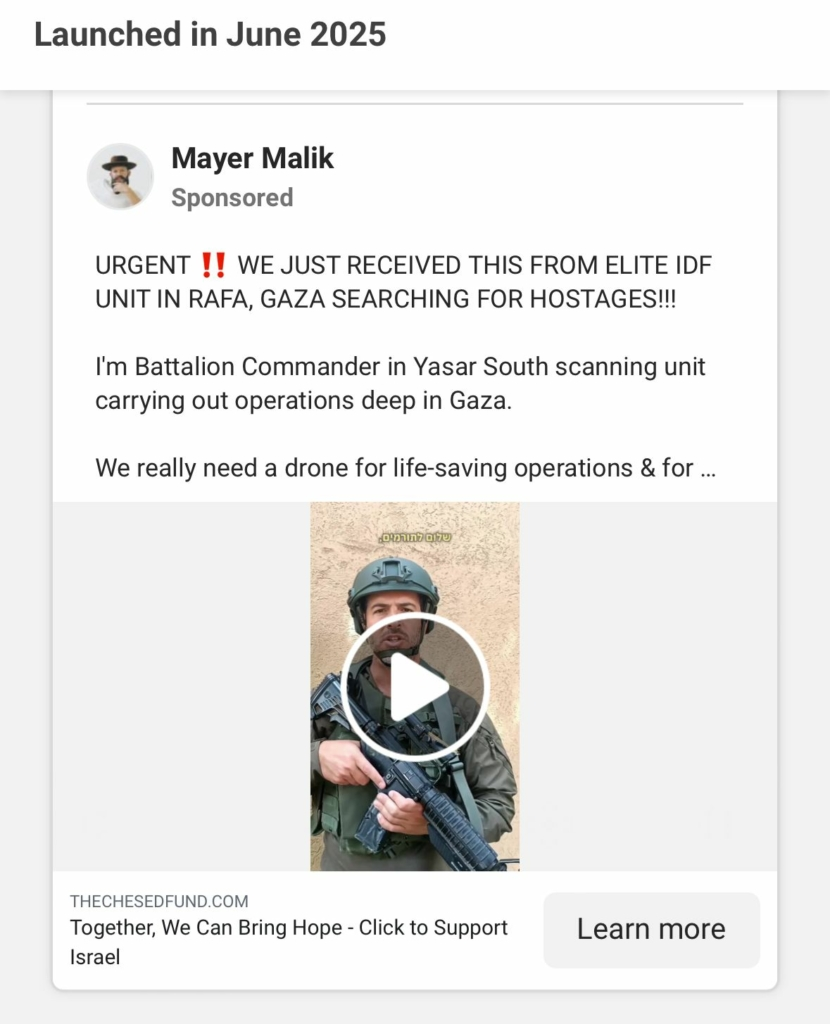The height and width of the screenshot is (1024, 830).
Task: Click grey area right of the video
Action: coord(648,686)
